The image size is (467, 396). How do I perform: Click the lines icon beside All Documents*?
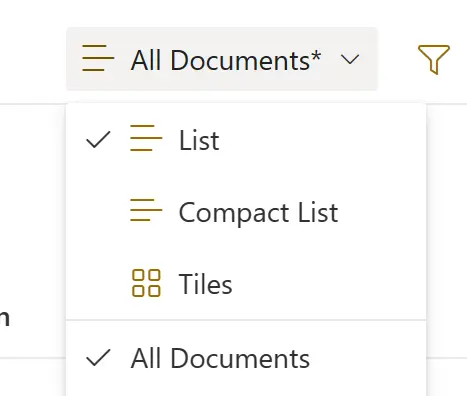point(98,58)
